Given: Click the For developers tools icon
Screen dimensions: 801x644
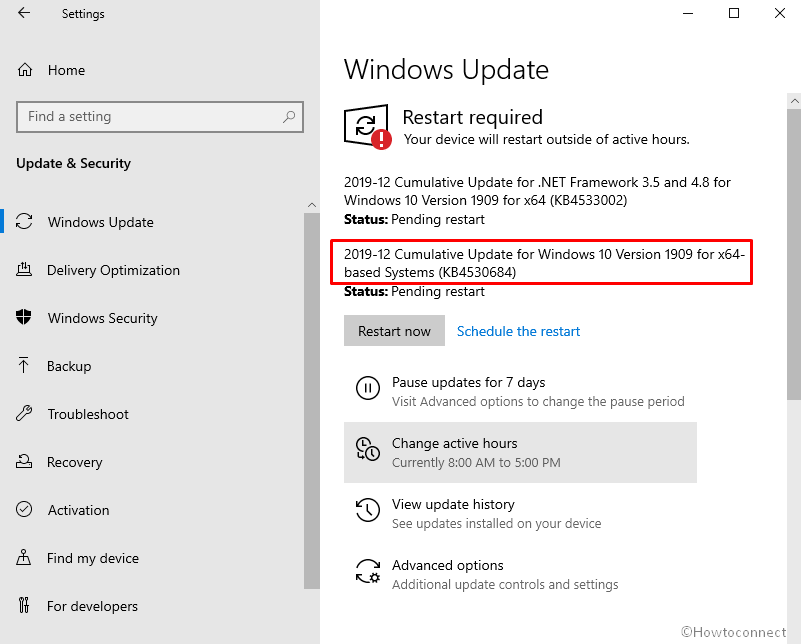Looking at the screenshot, I should pyautogui.click(x=23, y=605).
